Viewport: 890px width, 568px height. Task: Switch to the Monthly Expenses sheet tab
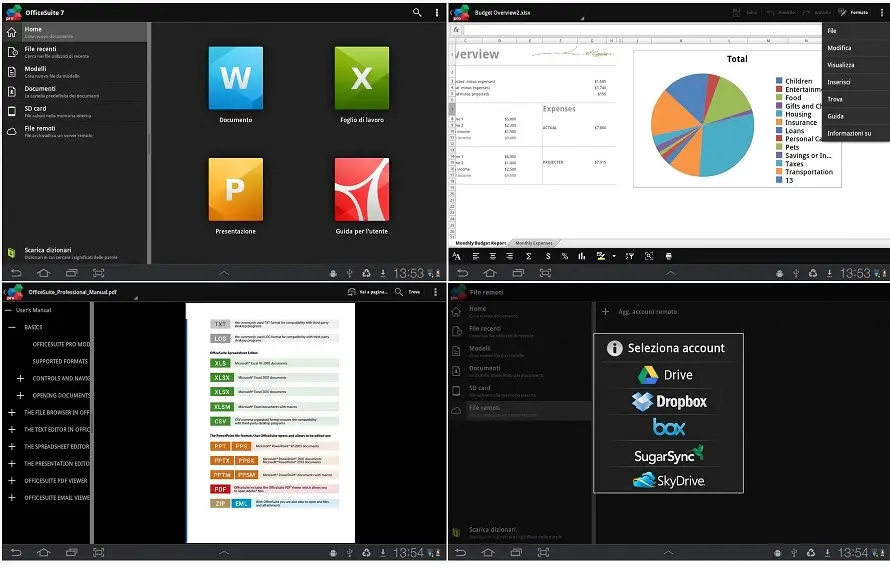(534, 243)
